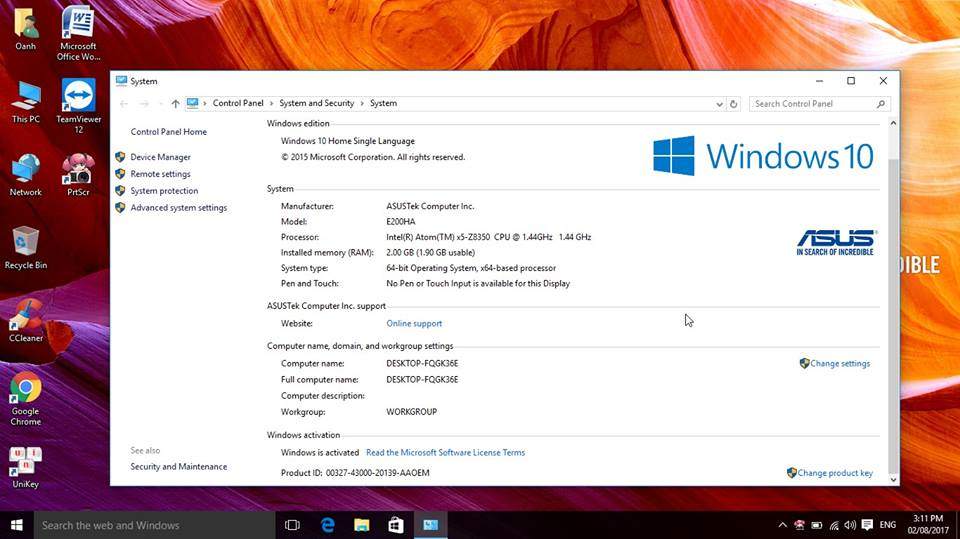Click Change product key link
The width and height of the screenshot is (960, 539).
pos(835,473)
